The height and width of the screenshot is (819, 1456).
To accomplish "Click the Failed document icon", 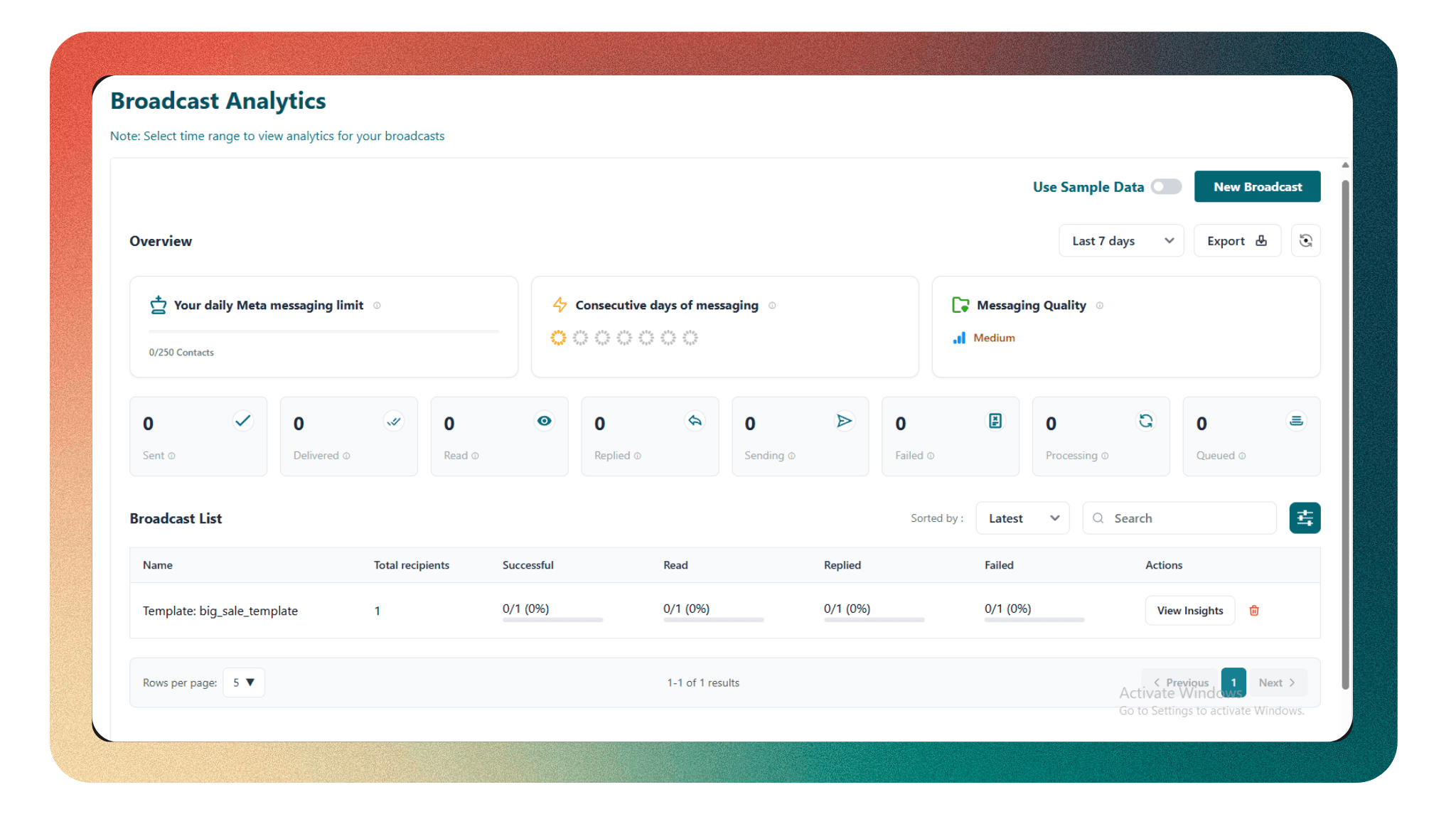I will tap(995, 421).
